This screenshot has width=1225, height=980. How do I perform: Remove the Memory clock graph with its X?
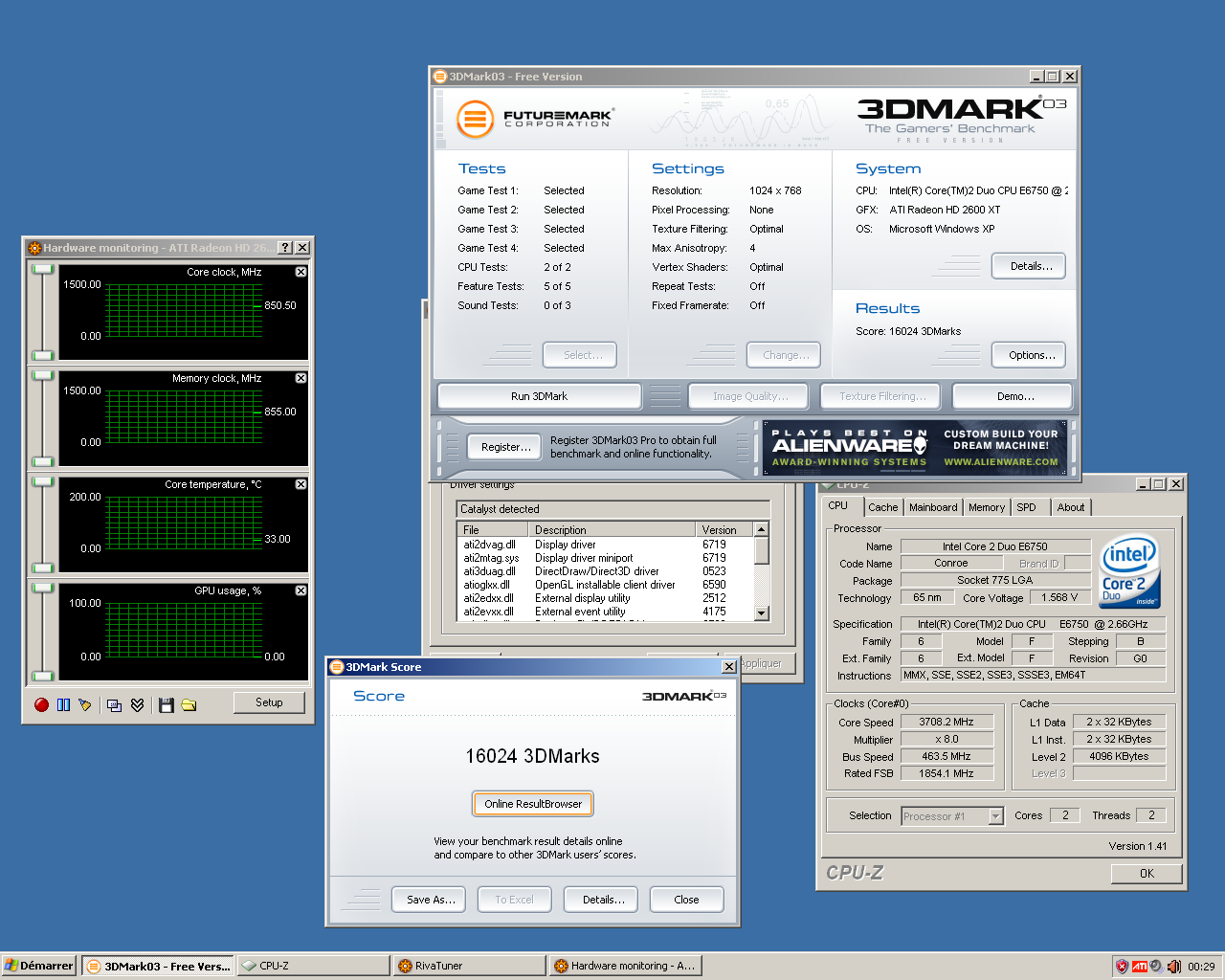[x=301, y=378]
